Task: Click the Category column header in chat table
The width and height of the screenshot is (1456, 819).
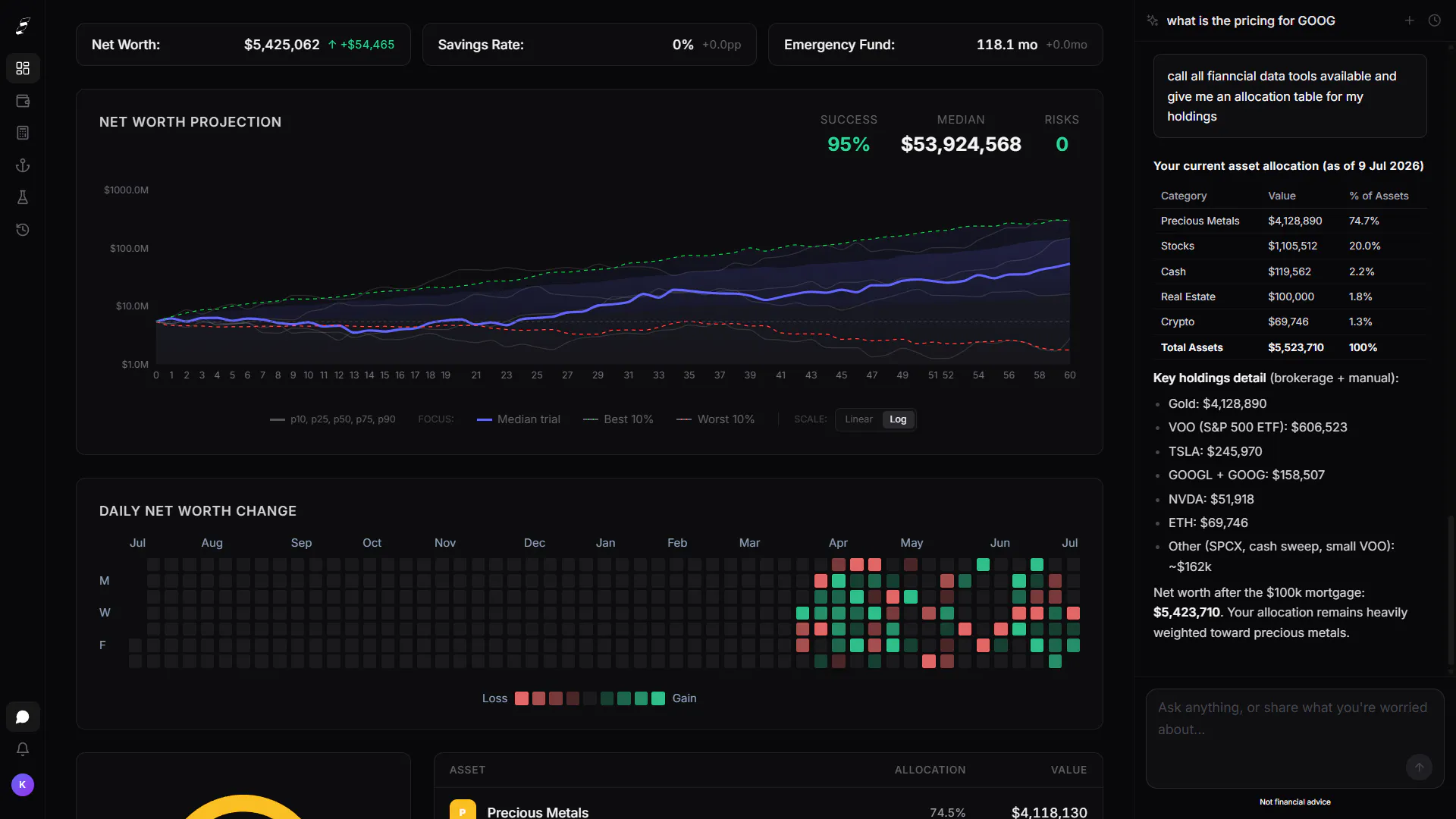Action: coord(1183,196)
